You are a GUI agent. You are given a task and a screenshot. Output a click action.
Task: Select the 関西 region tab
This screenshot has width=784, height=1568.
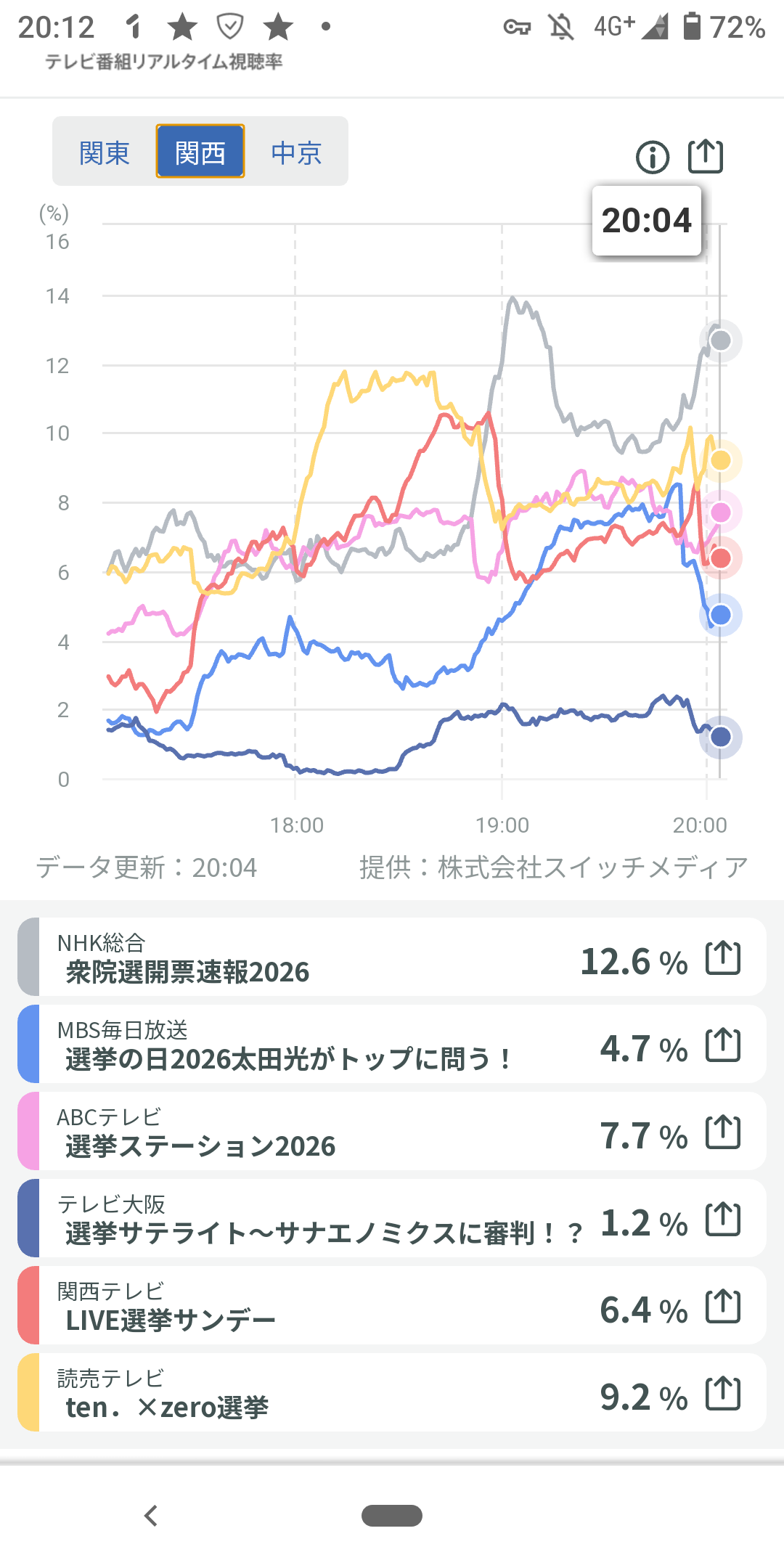tap(200, 152)
